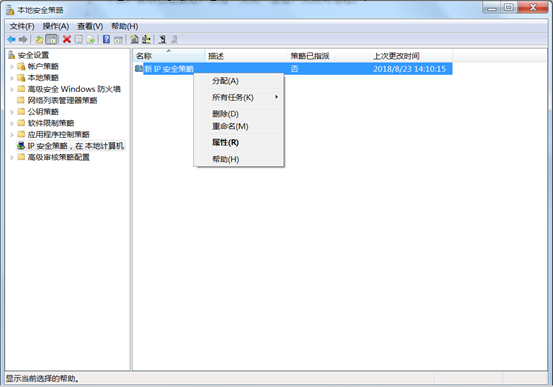This screenshot has height=387, width=553.
Task: Click the assign policy toolbar icon
Action: click(162, 40)
